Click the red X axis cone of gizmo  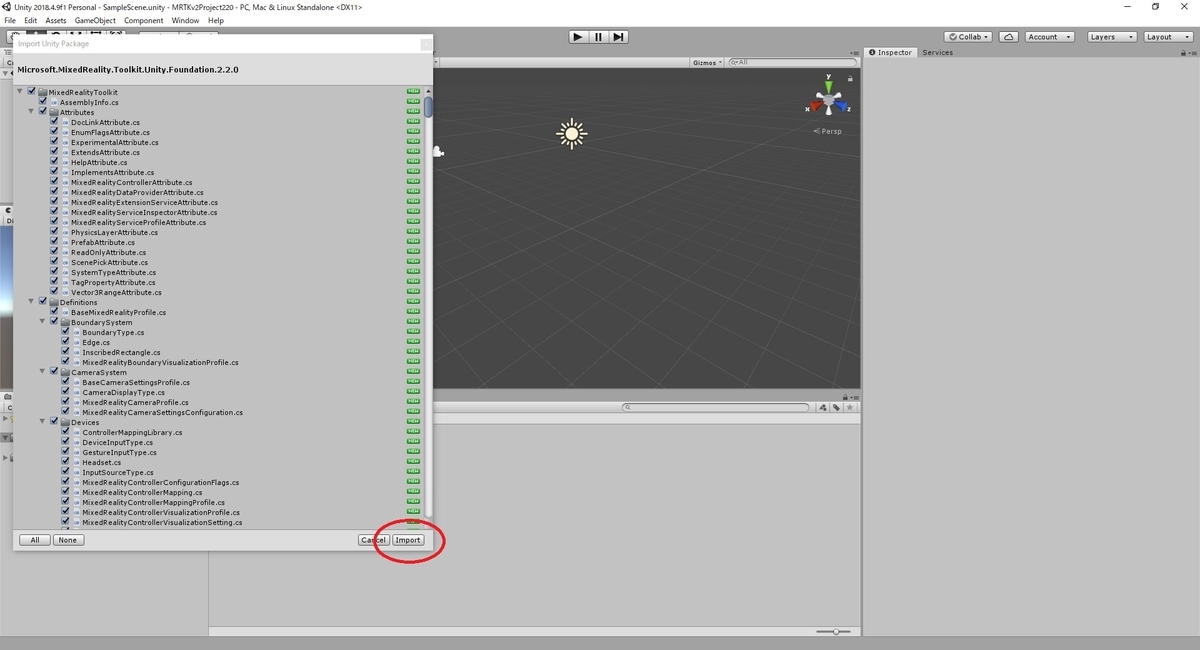click(815, 104)
